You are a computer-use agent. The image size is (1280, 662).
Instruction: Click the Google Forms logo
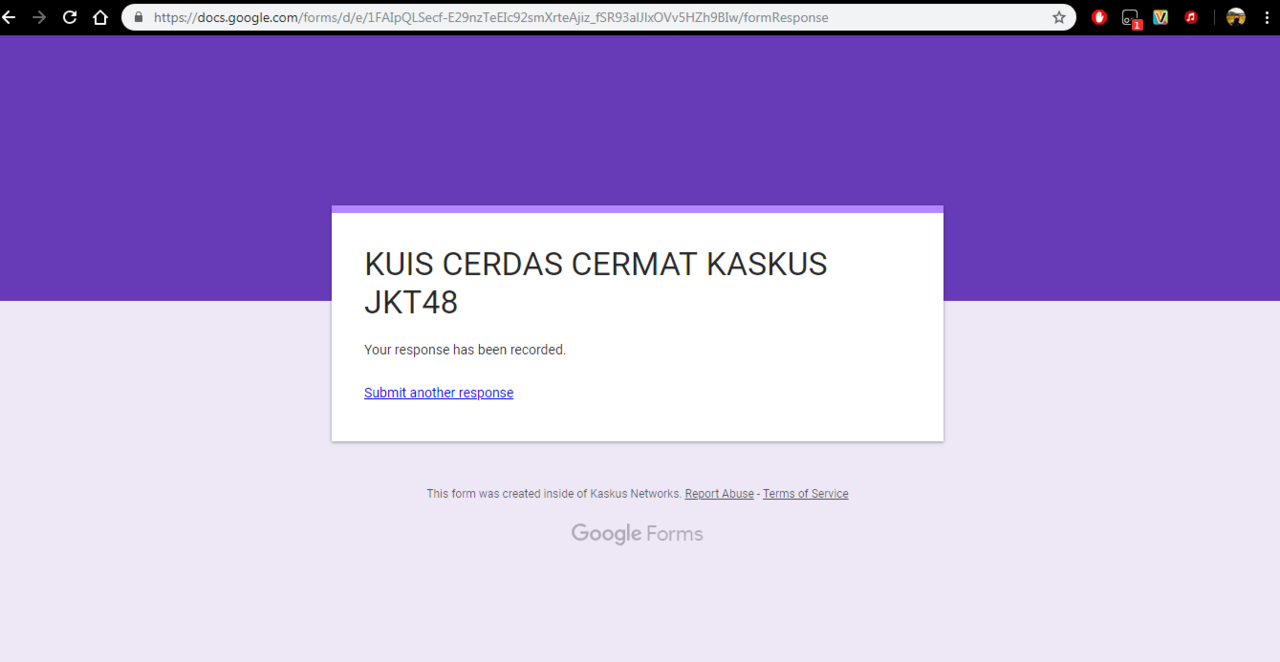coord(637,533)
